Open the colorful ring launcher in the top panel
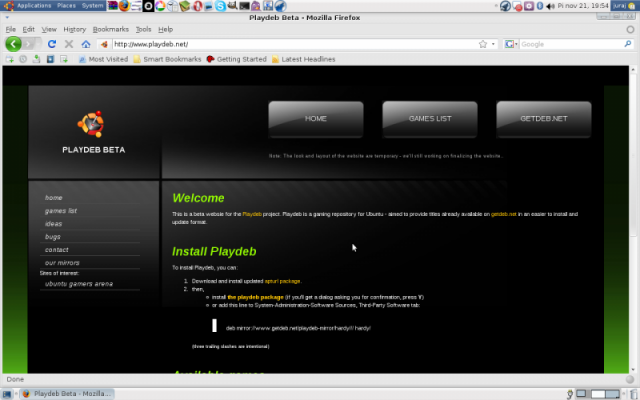 tap(160, 6)
